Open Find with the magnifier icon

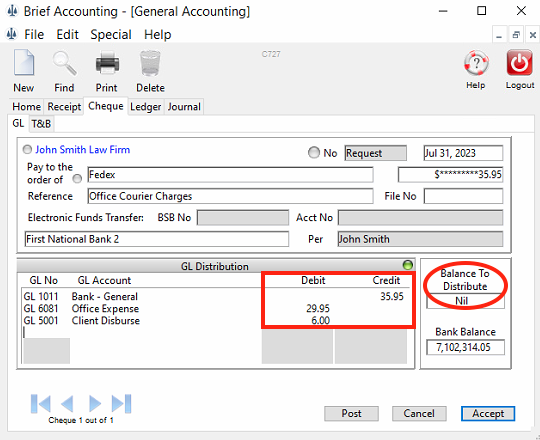(64, 63)
